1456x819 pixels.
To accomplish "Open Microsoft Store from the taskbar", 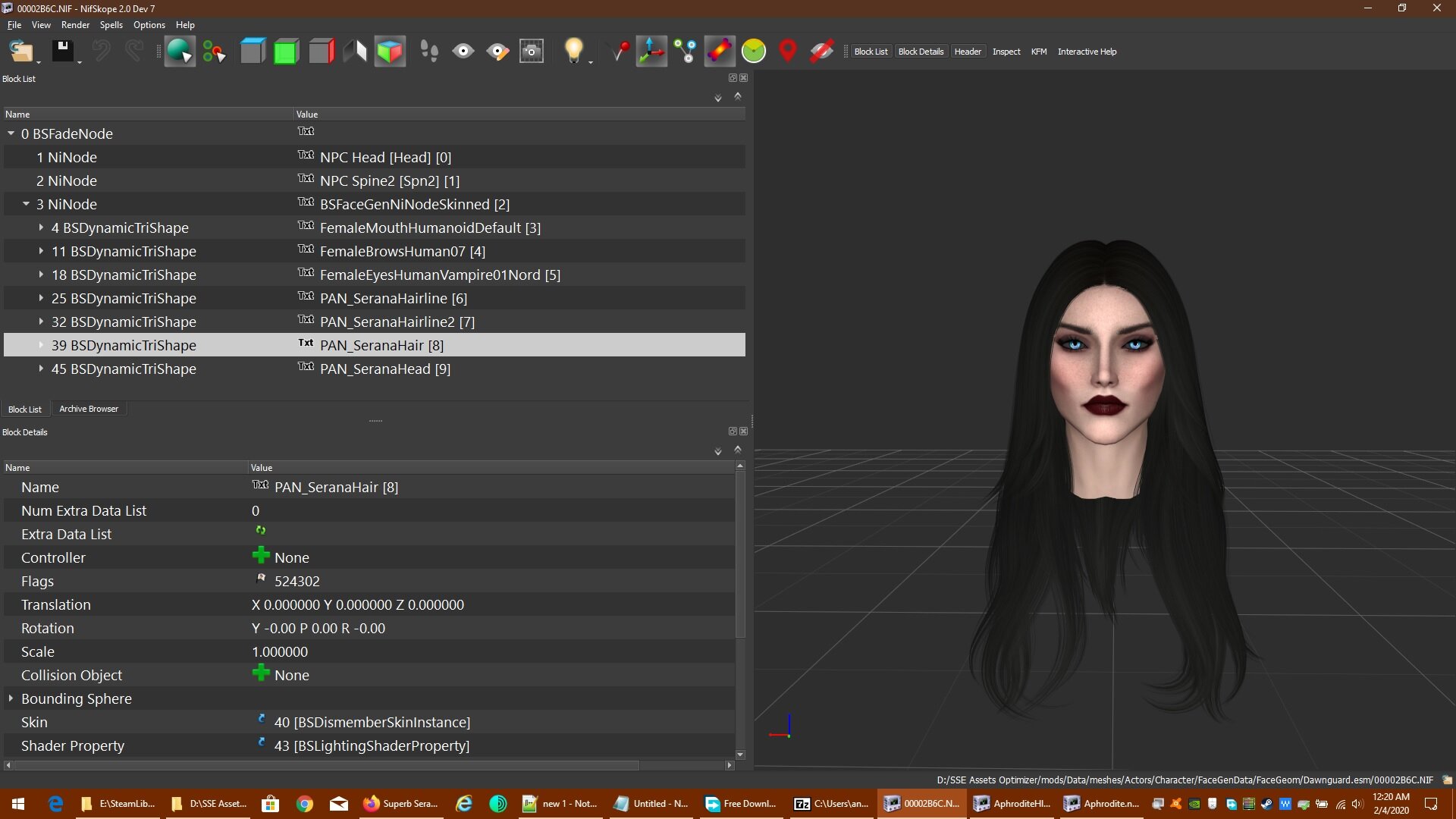I will (x=270, y=804).
